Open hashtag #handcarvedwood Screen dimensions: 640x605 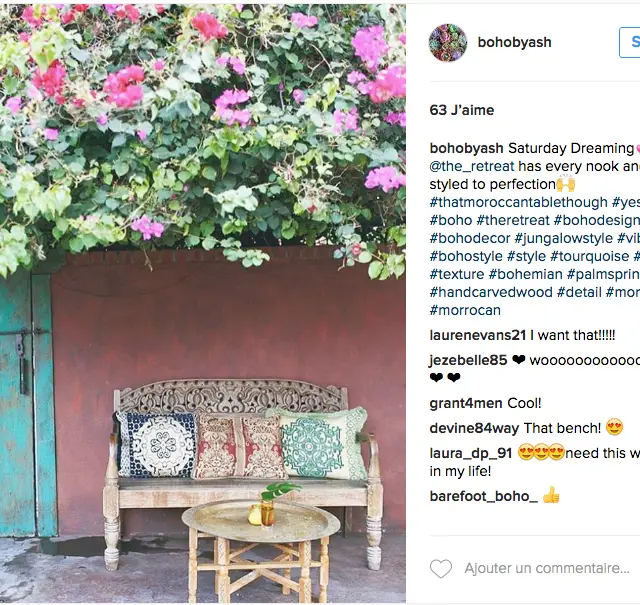(x=491, y=292)
